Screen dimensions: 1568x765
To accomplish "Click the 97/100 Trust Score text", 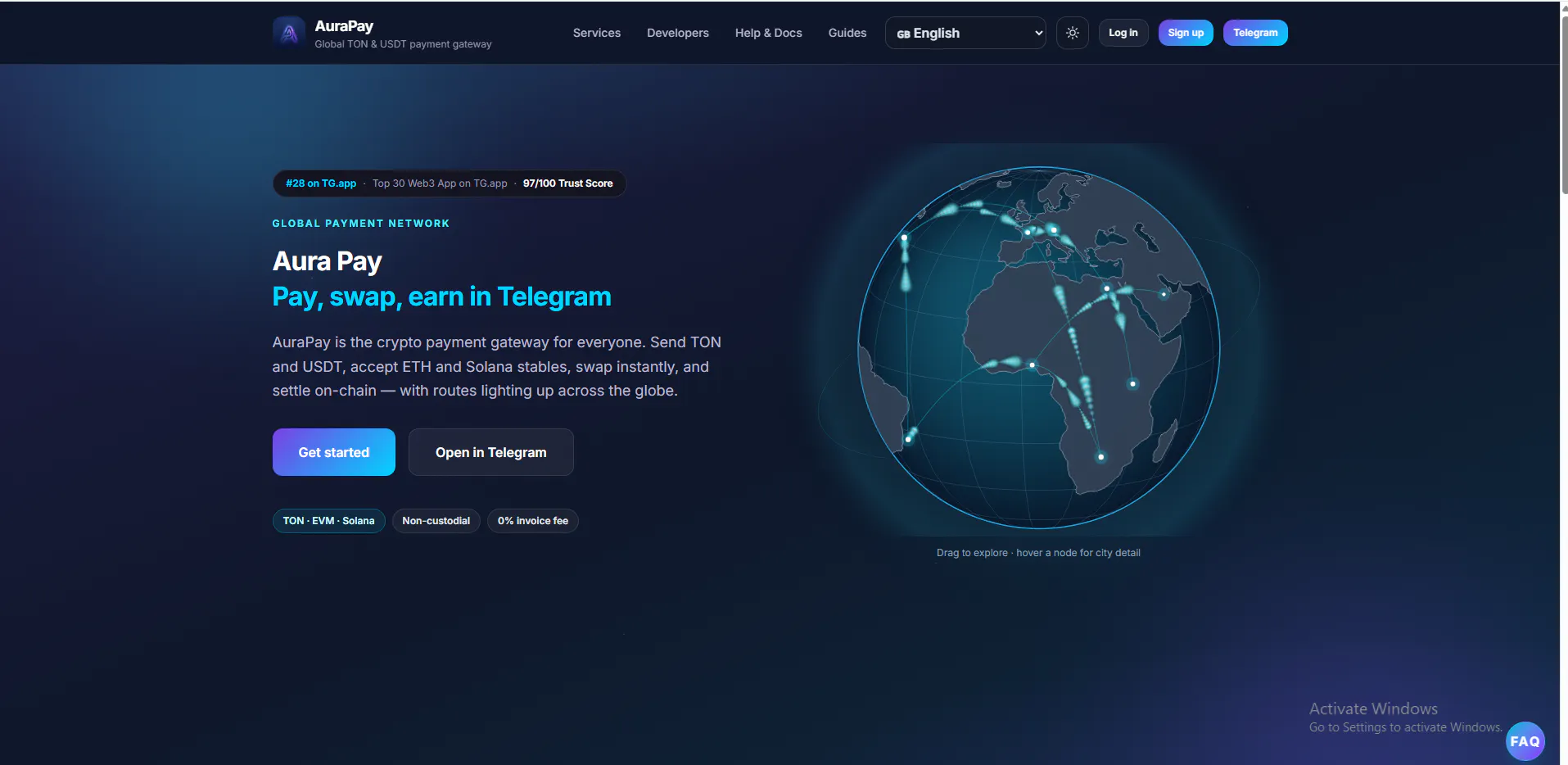I will point(568,183).
